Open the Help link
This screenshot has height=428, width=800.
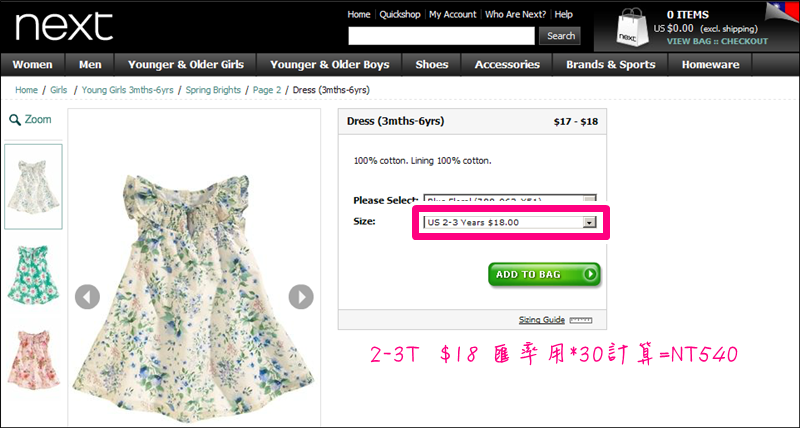563,14
